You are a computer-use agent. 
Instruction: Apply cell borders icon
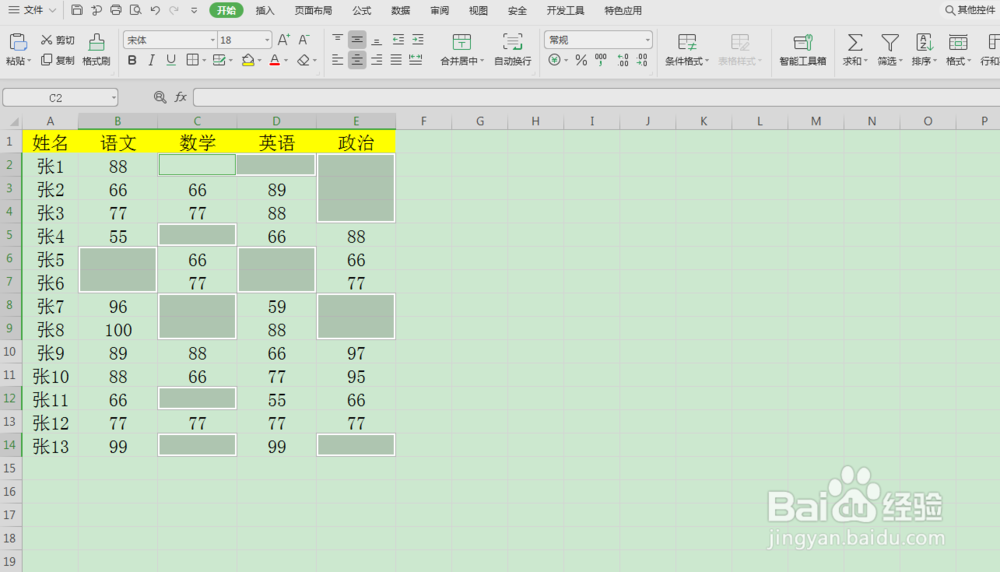tap(192, 60)
